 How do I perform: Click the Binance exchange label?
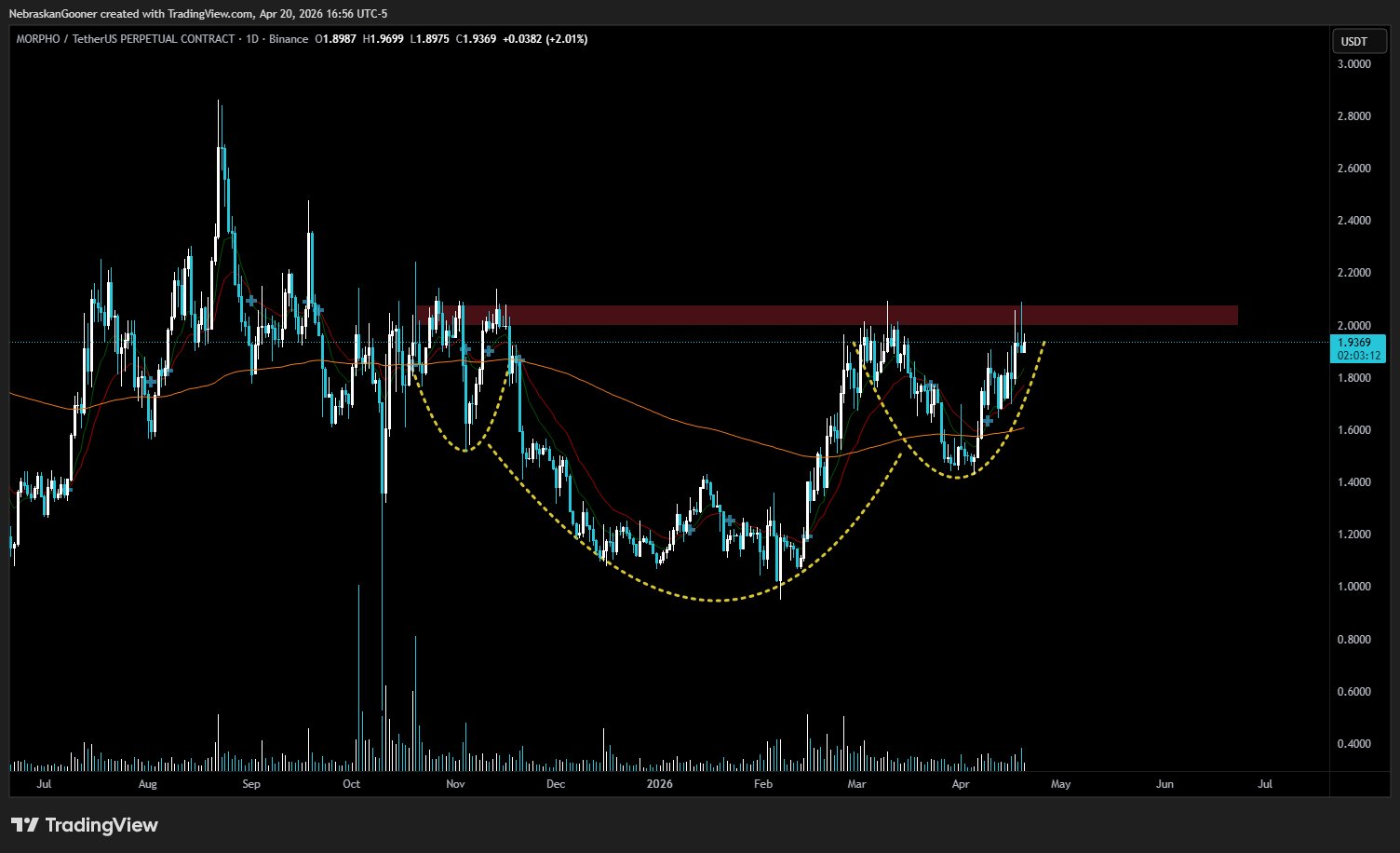click(289, 39)
